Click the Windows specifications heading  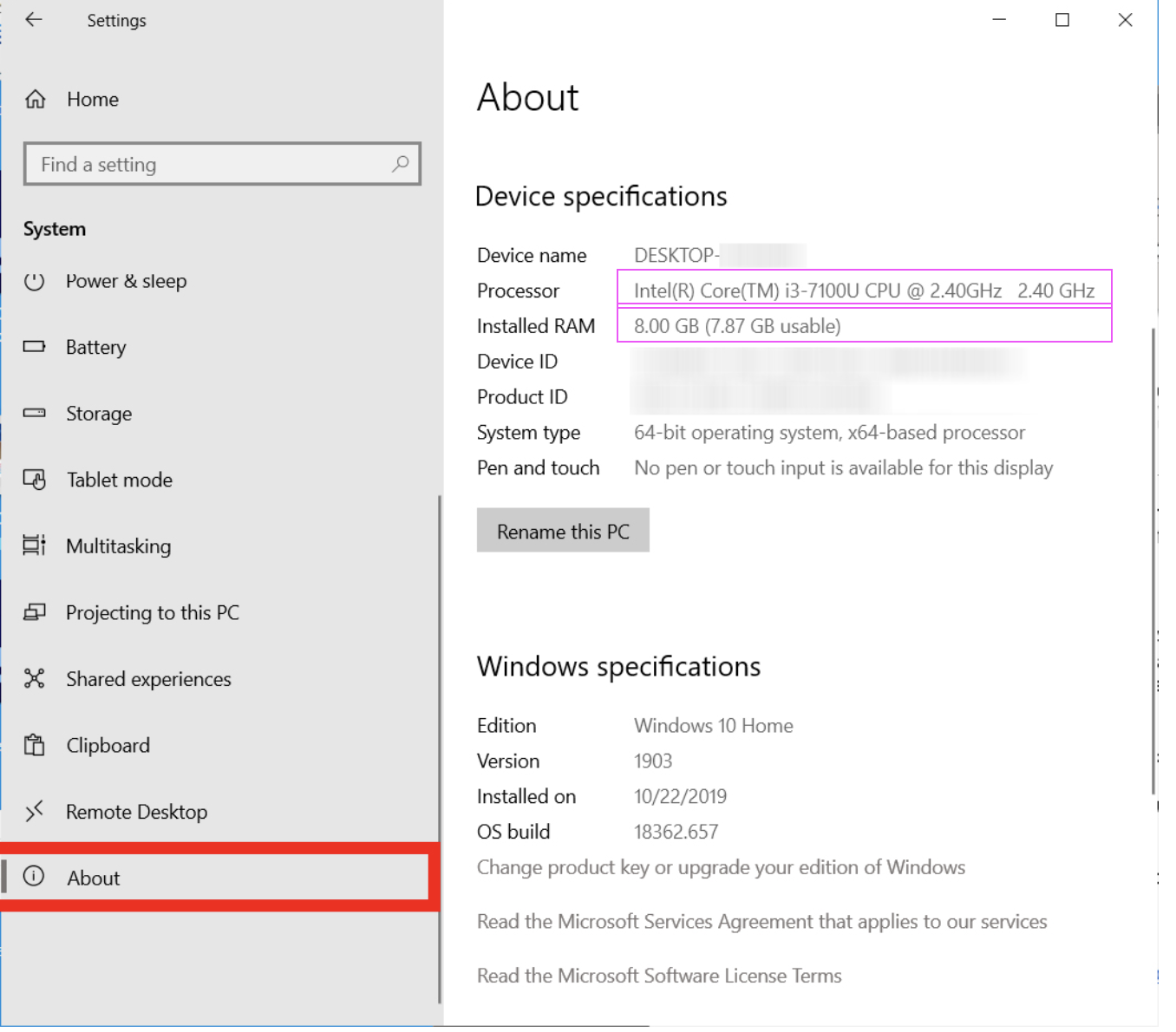618,667
